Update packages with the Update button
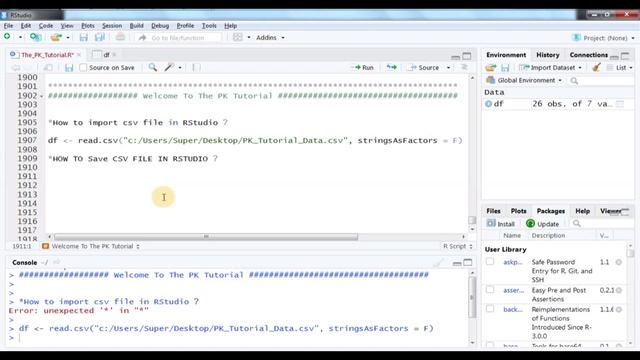 tap(542, 224)
